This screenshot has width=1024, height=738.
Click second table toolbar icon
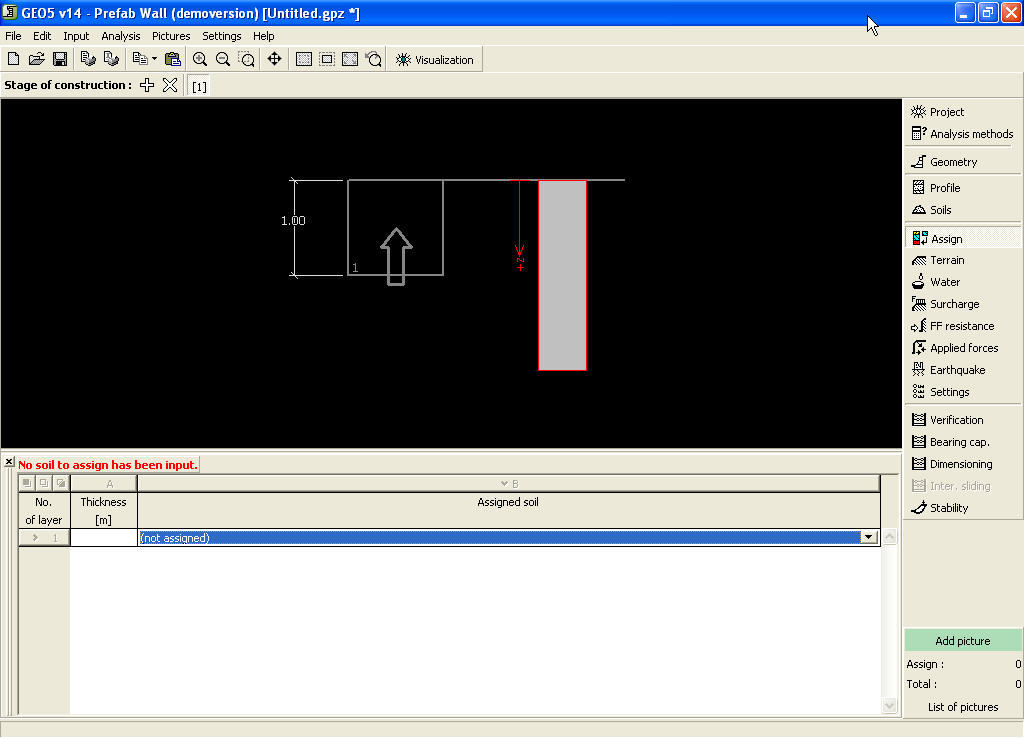44,483
